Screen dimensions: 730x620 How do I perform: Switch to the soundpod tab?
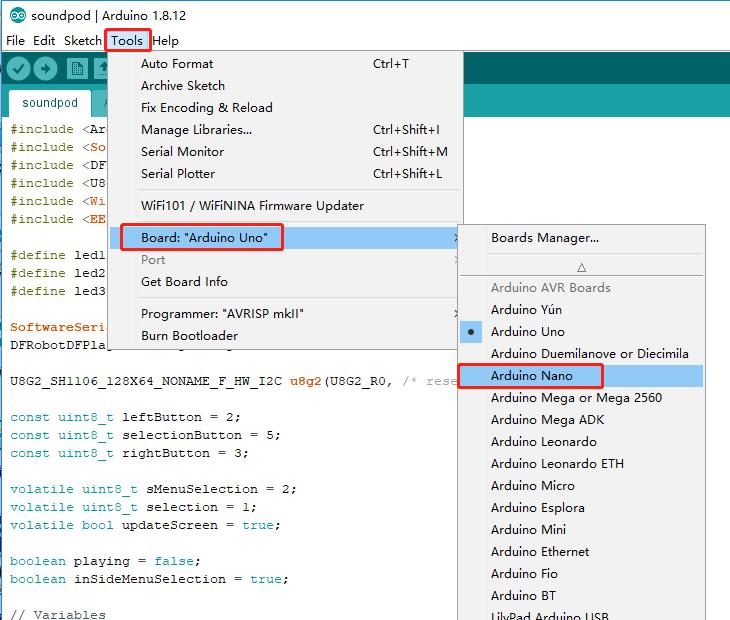[49, 103]
